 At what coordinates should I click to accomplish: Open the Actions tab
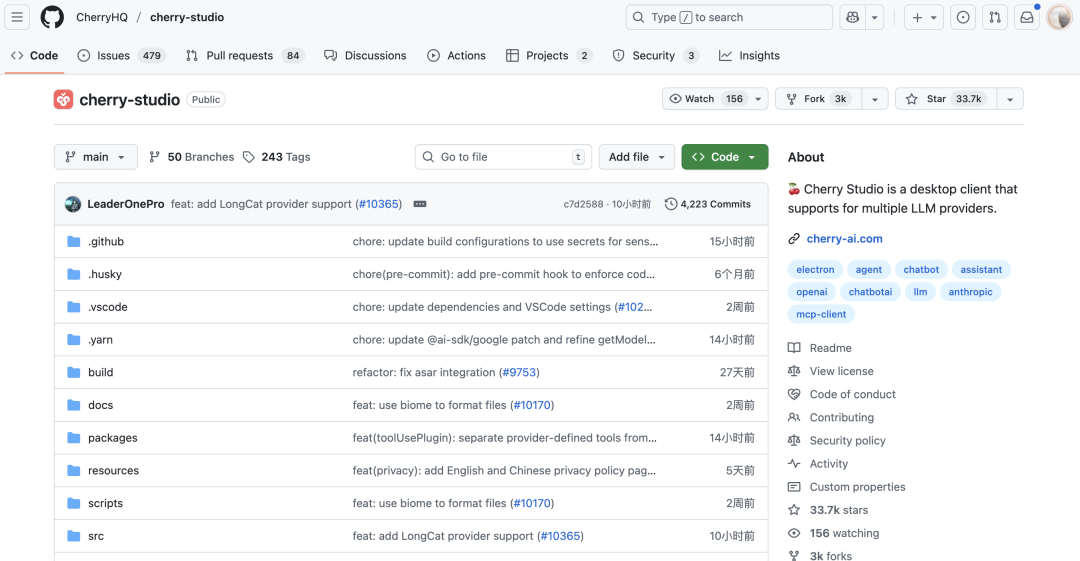[x=457, y=55]
